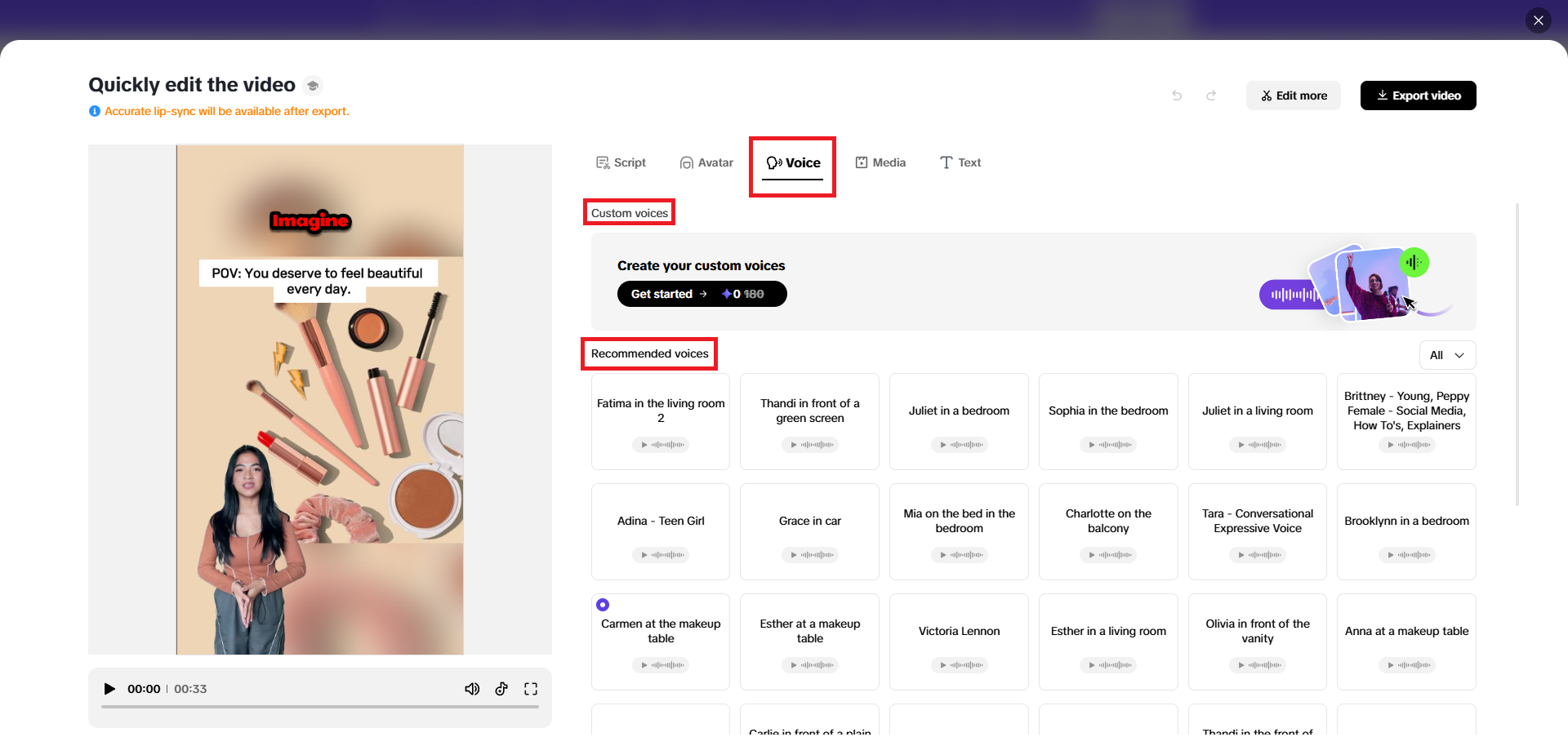
Task: Click the video playback progress bar
Action: tap(319, 707)
